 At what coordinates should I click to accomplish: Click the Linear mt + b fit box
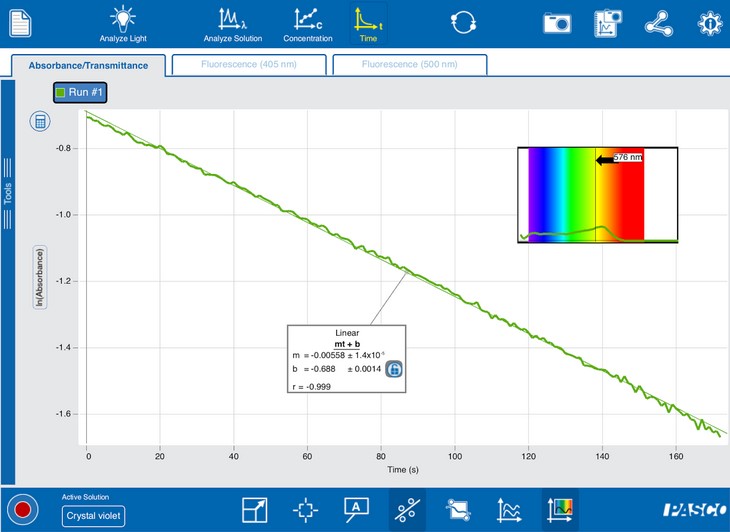pyautogui.click(x=346, y=359)
